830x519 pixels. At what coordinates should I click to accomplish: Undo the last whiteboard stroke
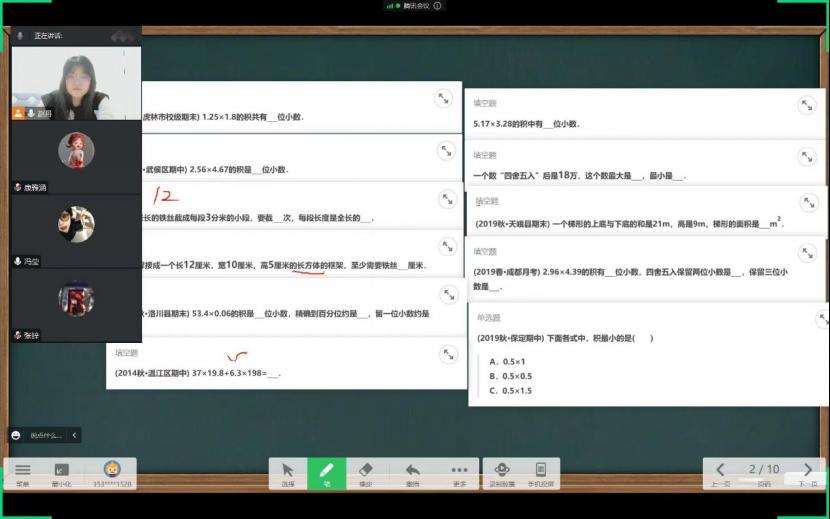click(x=412, y=472)
